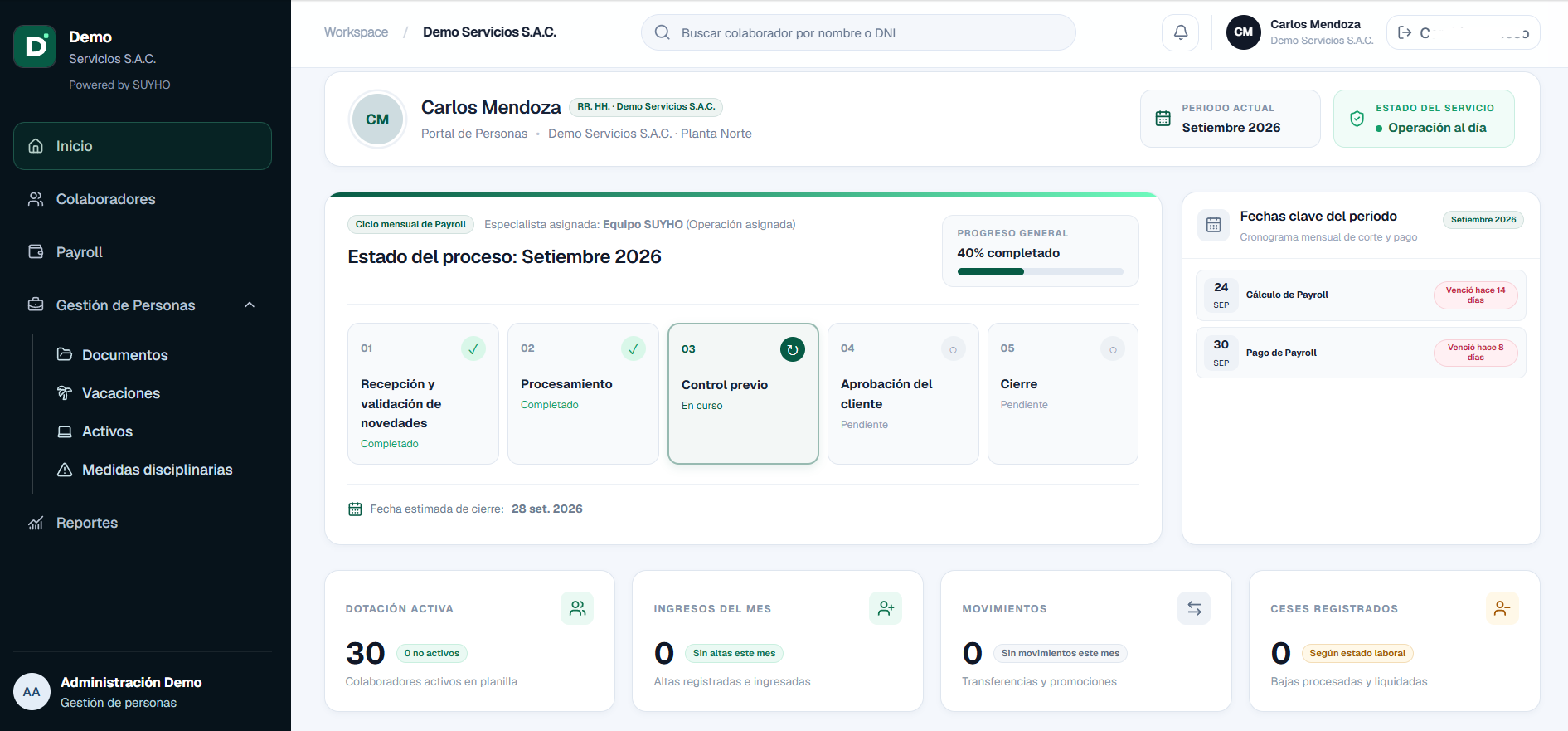Screen dimensions: 1568x731
Task: Click the Movimientos swap arrows icon
Action: click(1194, 608)
